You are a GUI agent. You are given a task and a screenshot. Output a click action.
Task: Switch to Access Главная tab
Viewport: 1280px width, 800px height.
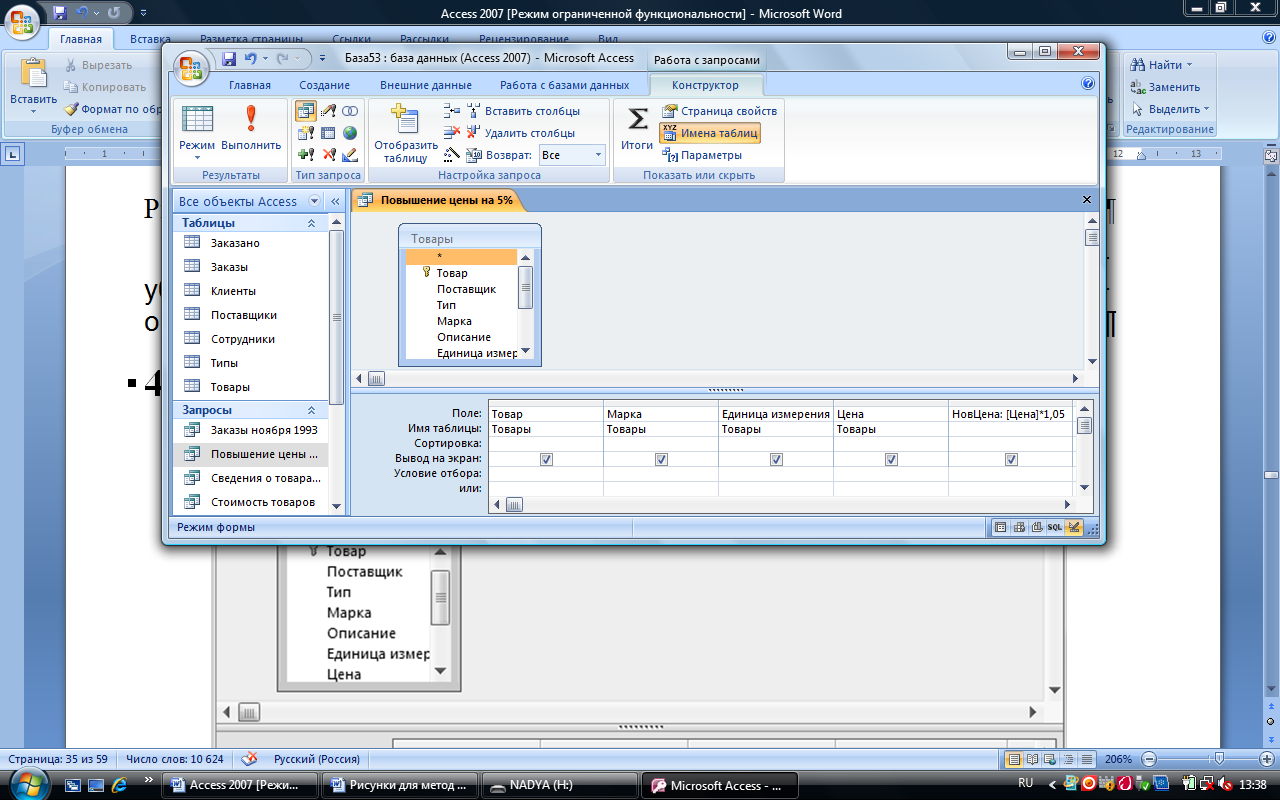pos(249,85)
